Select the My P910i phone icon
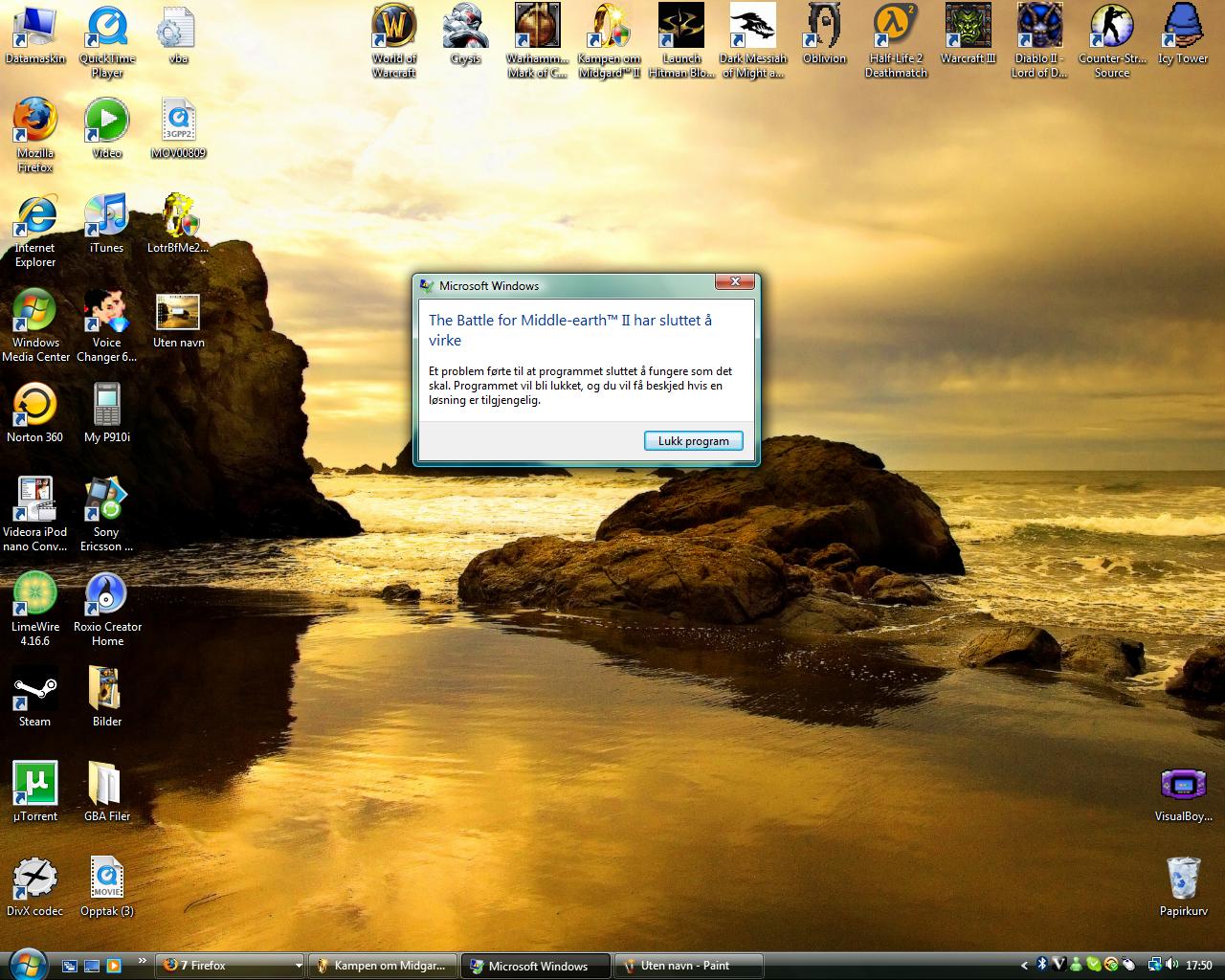This screenshot has width=1225, height=980. [107, 412]
